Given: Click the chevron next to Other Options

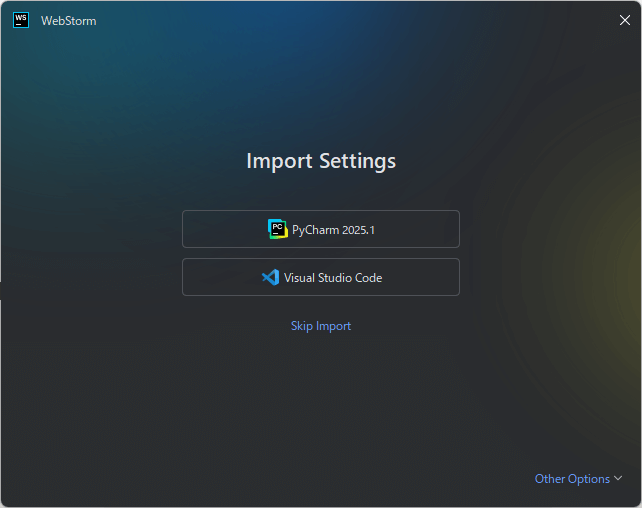Looking at the screenshot, I should coord(618,479).
